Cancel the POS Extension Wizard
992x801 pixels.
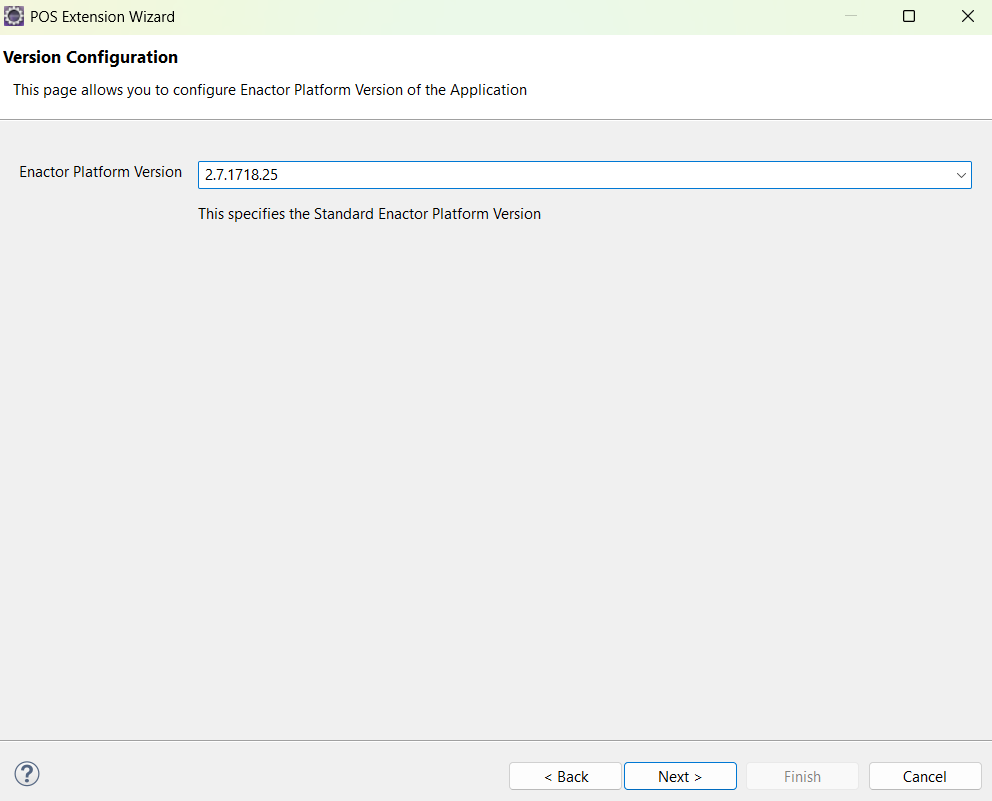pos(924,776)
